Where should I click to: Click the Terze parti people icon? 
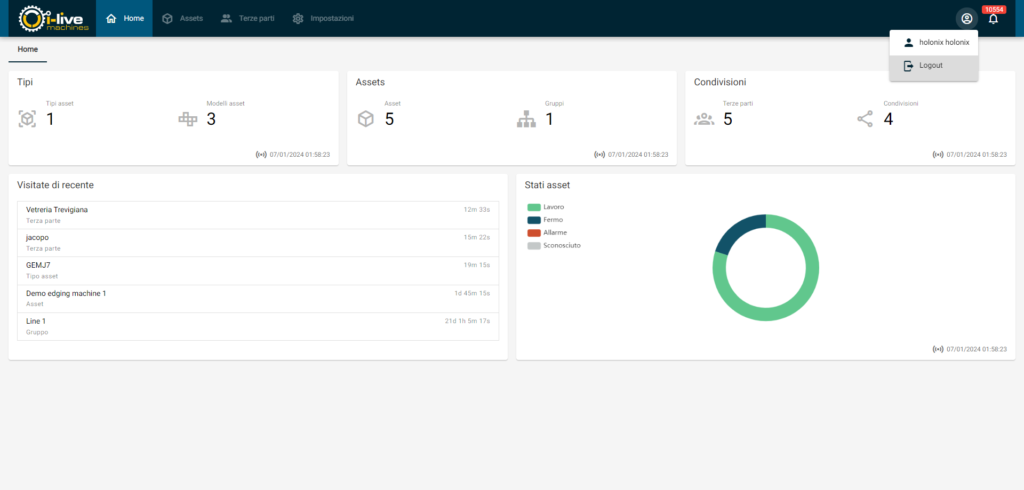[704, 119]
